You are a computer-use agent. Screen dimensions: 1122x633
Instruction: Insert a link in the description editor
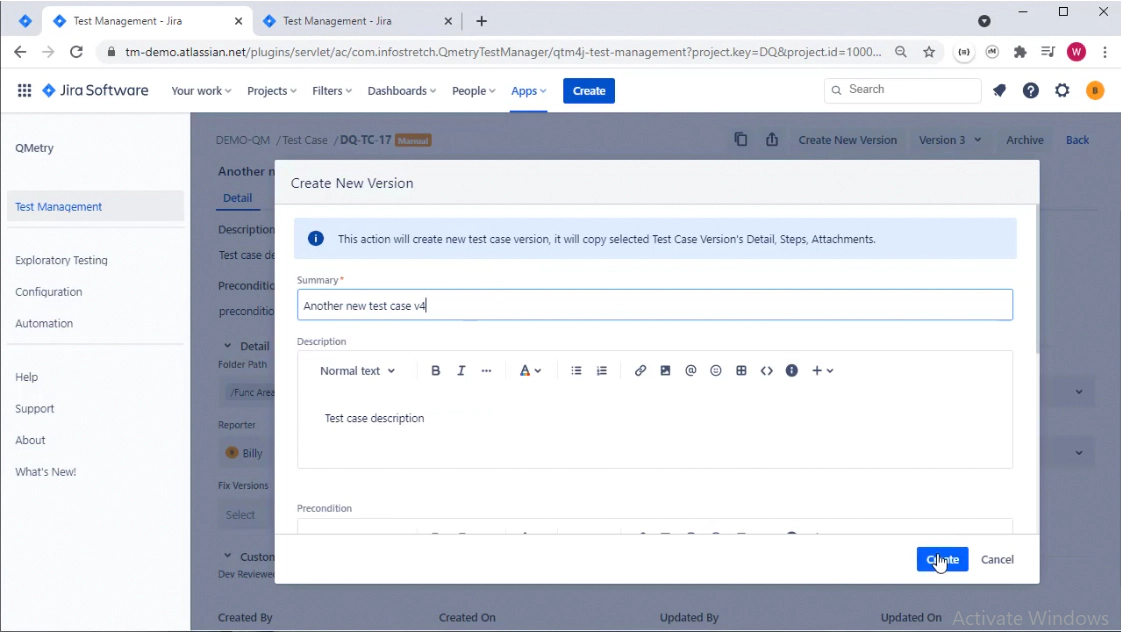coord(640,370)
